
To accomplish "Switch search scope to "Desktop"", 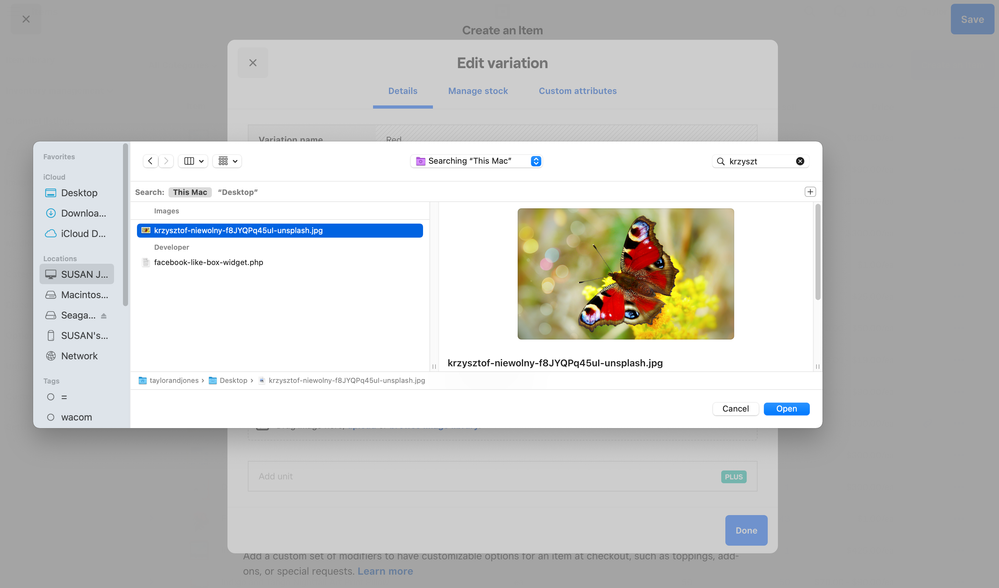I will pyautogui.click(x=238, y=192).
